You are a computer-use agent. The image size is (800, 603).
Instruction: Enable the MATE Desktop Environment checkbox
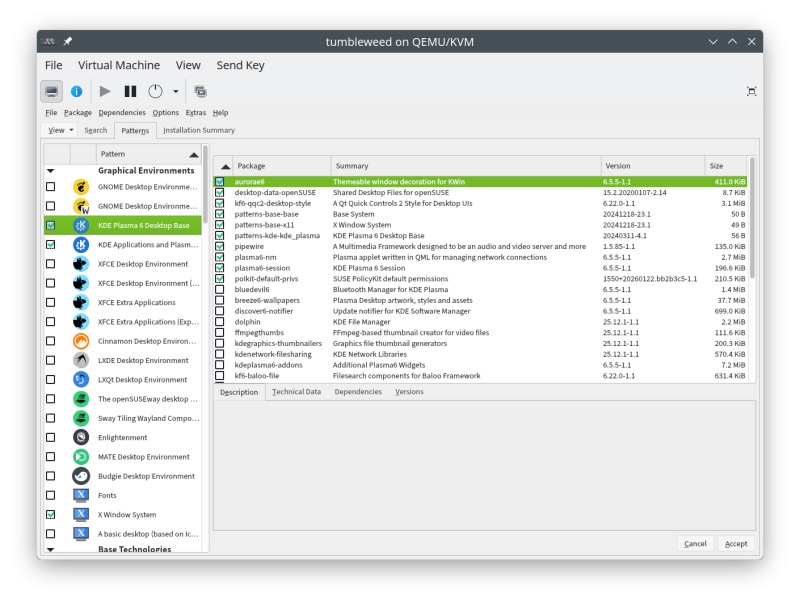point(51,457)
